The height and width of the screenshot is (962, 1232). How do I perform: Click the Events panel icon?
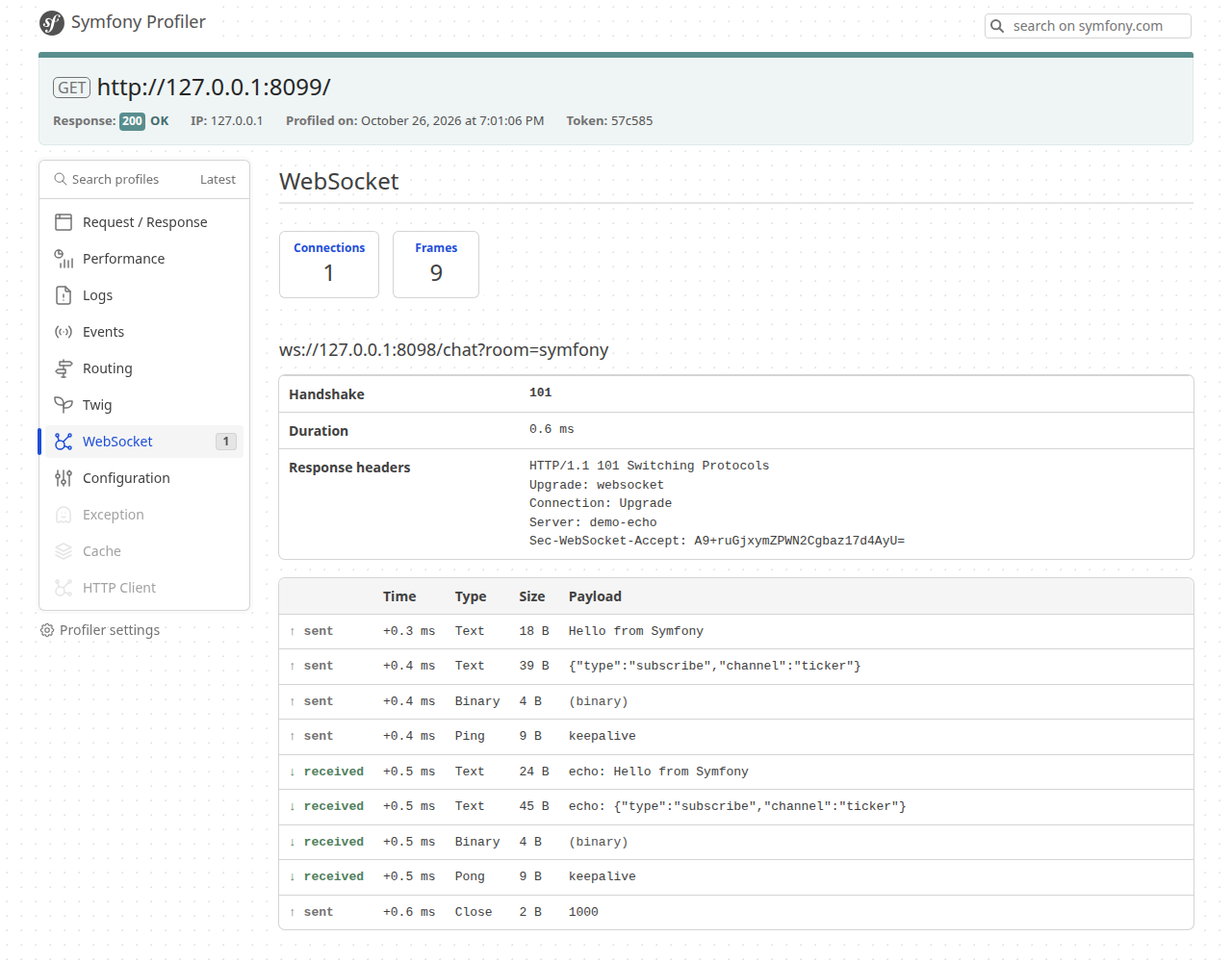click(64, 332)
